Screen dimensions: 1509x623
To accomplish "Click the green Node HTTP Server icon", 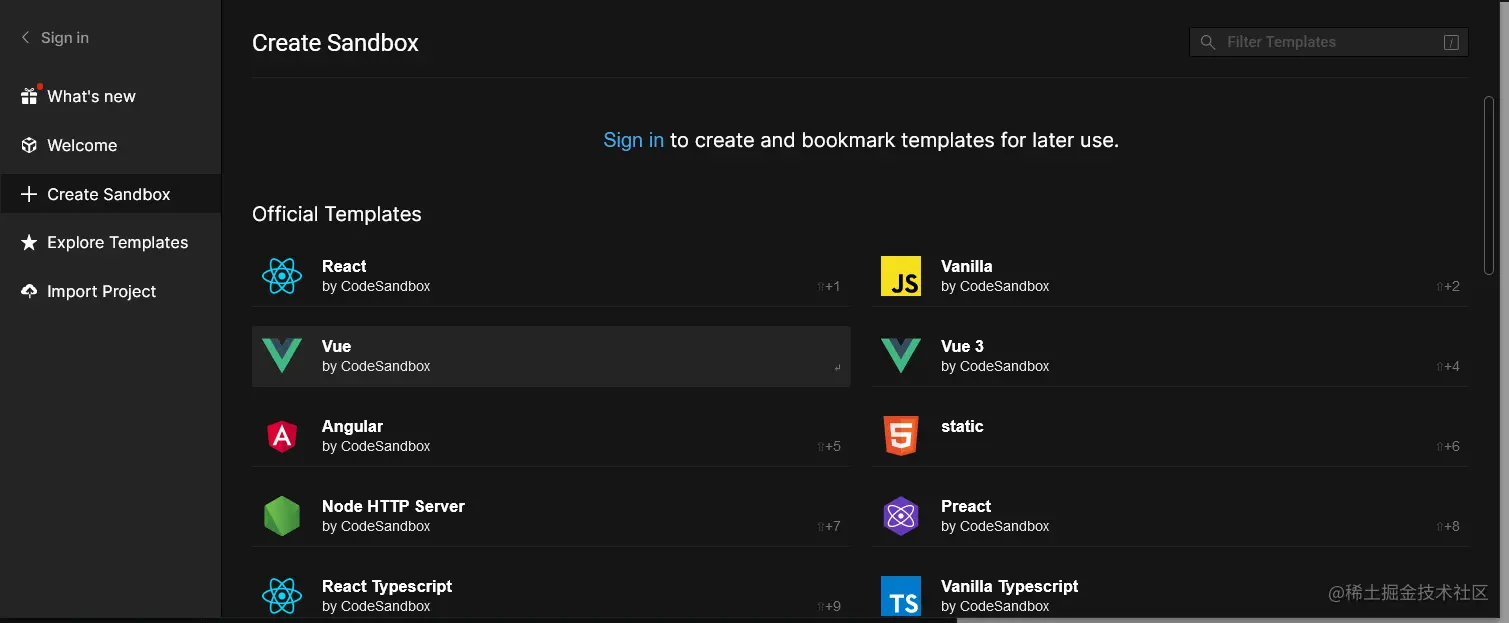I will tap(282, 516).
